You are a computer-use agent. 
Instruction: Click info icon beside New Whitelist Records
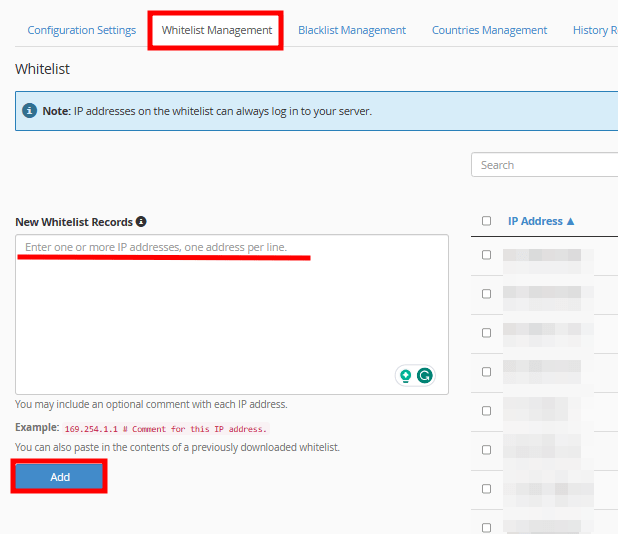(x=141, y=221)
